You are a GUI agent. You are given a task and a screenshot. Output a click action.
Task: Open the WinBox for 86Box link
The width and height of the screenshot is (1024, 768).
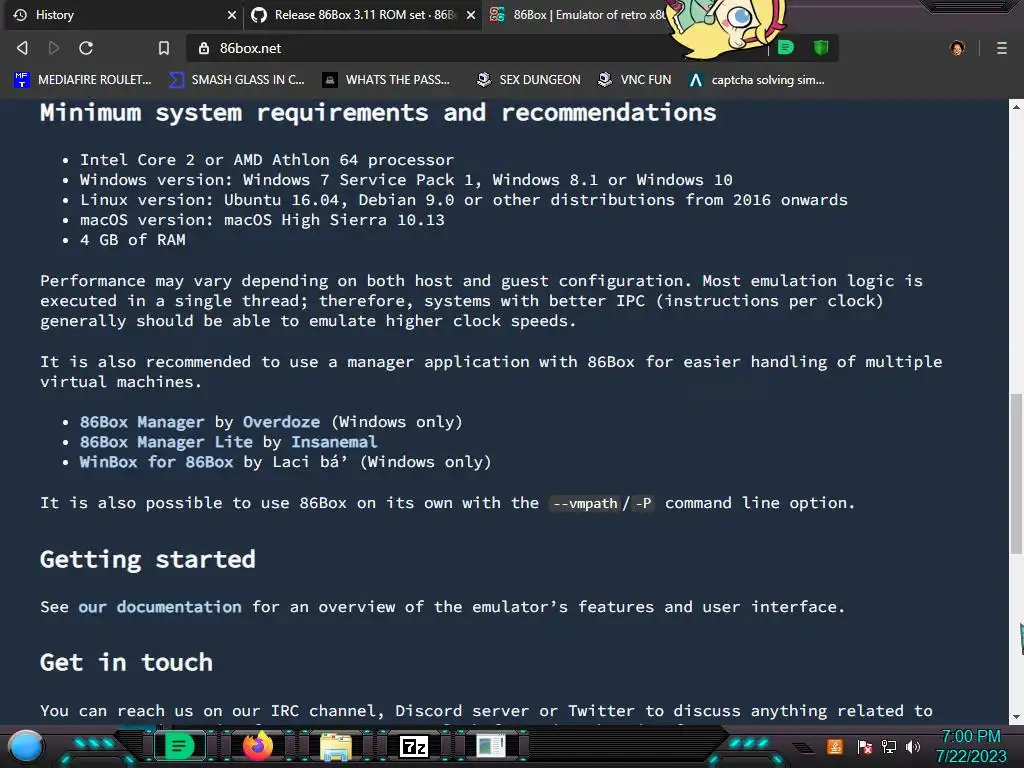tap(156, 462)
